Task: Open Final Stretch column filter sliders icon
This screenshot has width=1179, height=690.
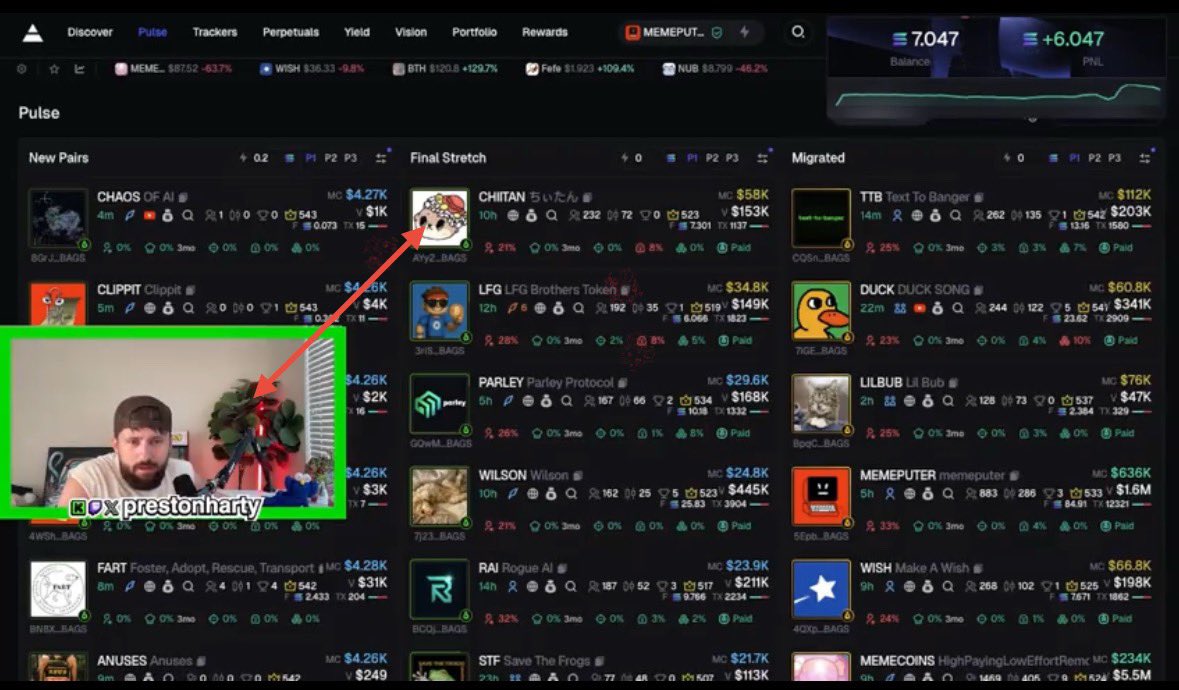Action: click(762, 158)
